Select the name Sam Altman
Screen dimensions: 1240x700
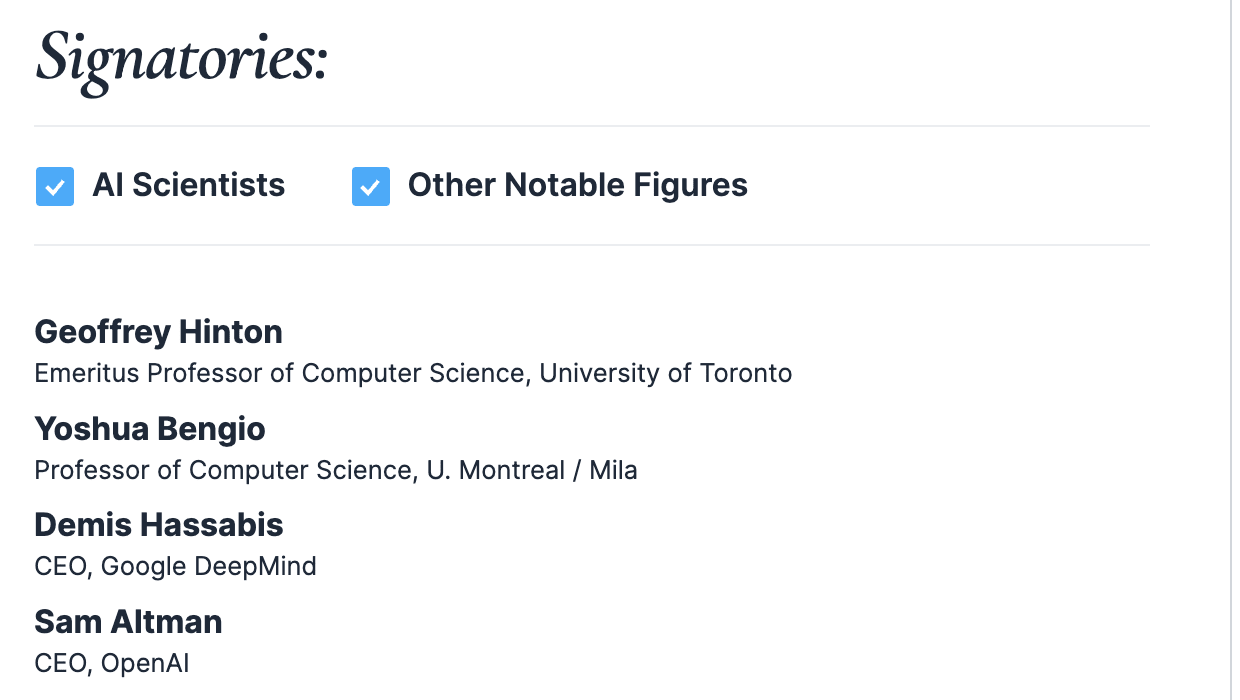128,622
